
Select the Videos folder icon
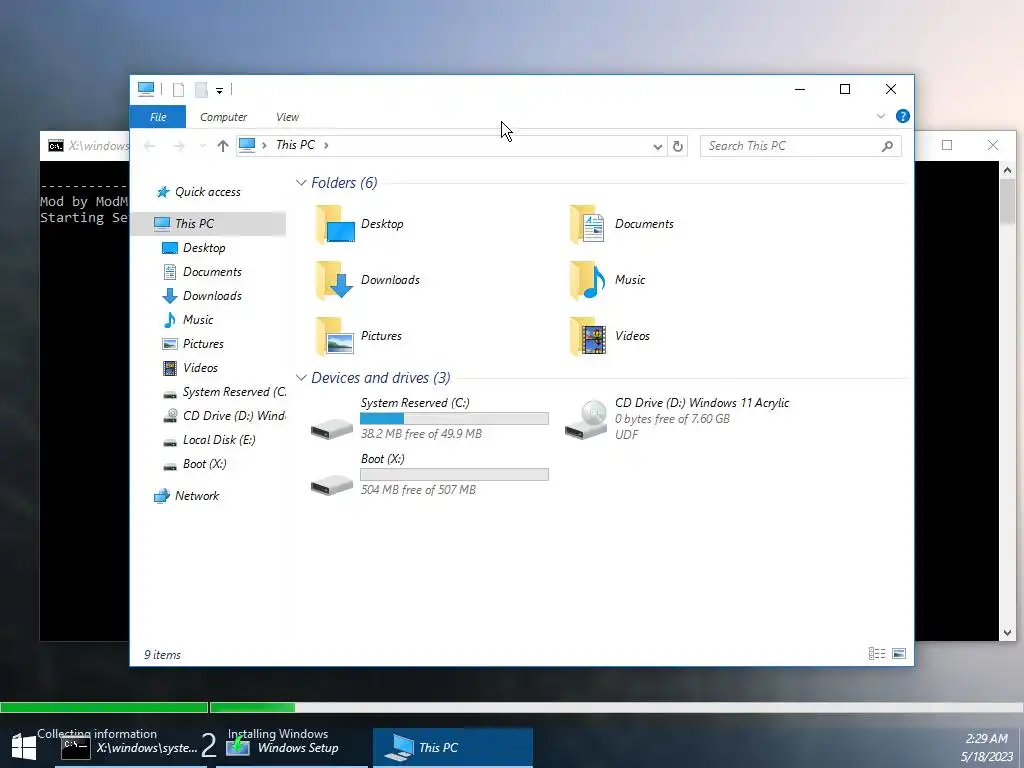(586, 336)
